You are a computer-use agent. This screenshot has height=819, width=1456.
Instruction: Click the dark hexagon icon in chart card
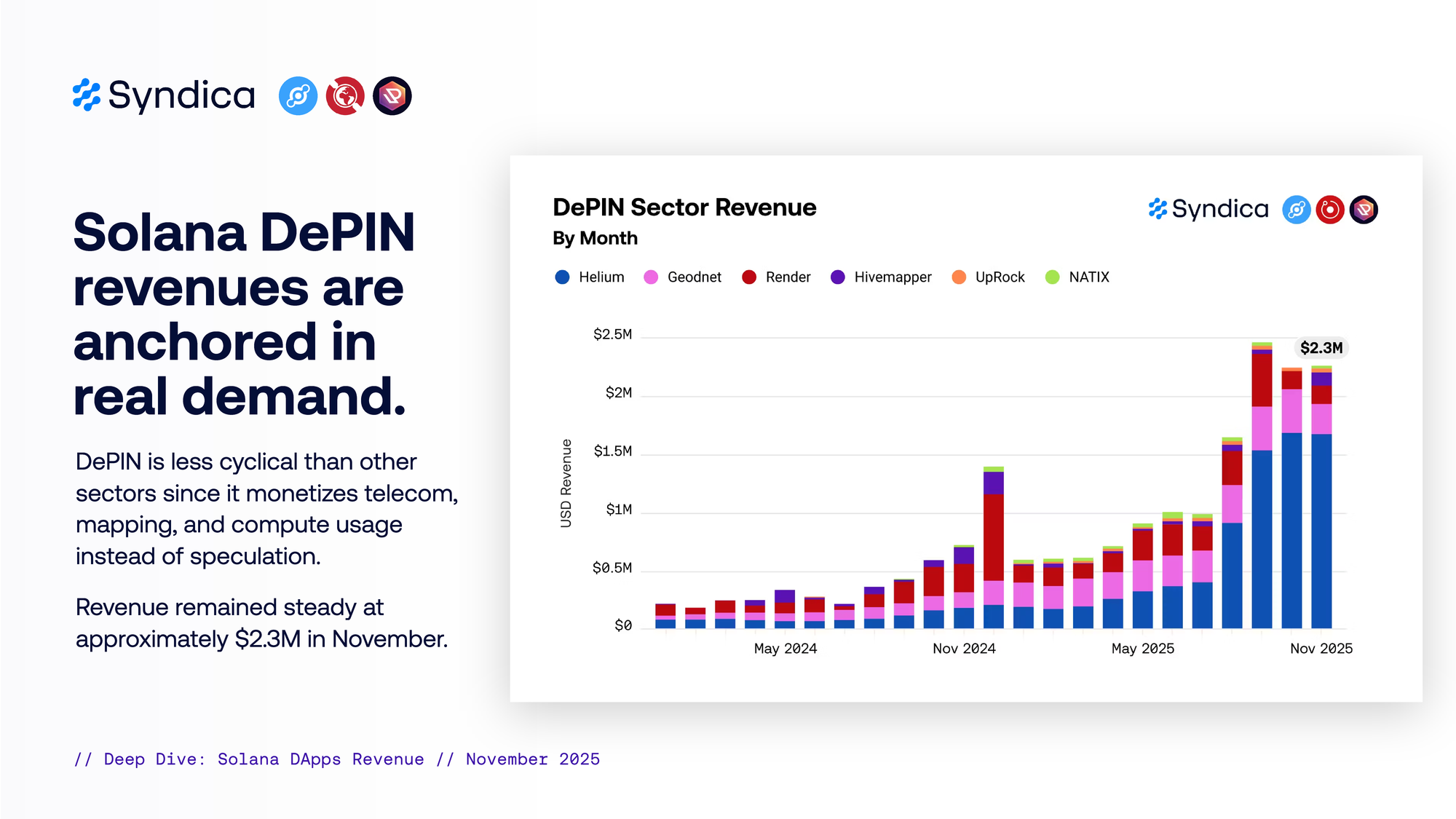(1364, 210)
